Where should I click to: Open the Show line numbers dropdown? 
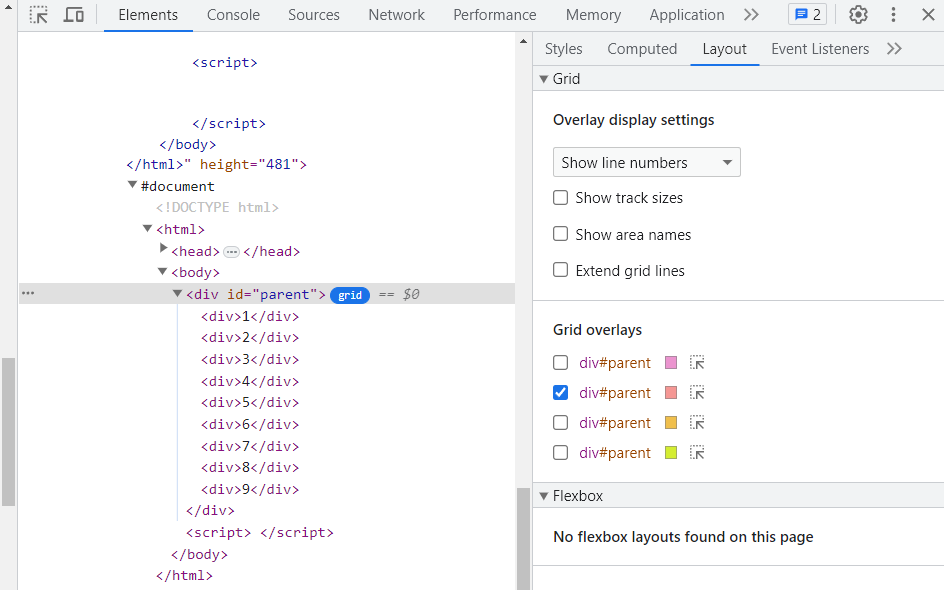pyautogui.click(x=646, y=163)
